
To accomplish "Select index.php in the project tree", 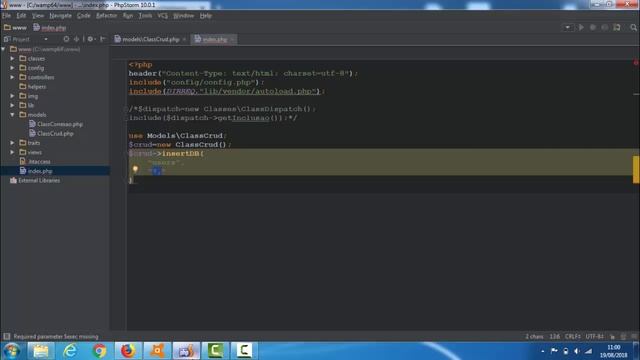I will 36,171.
